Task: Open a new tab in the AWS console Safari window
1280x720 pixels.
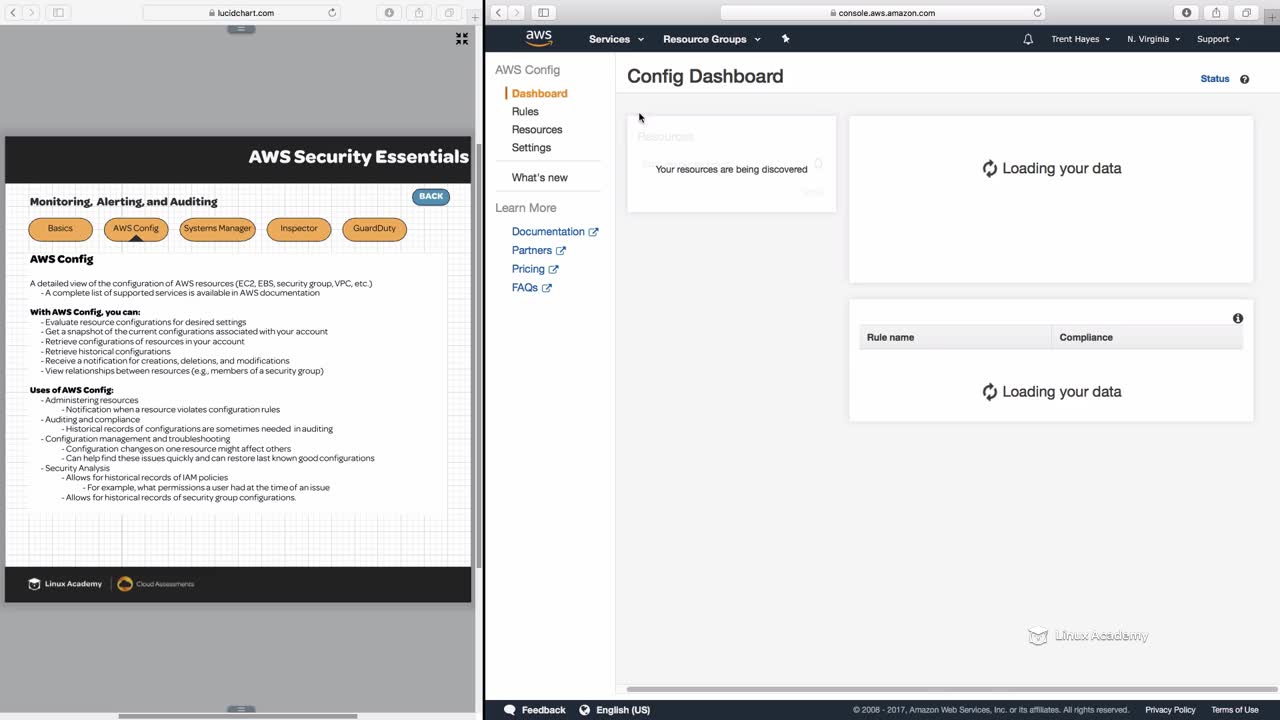Action: pyautogui.click(x=1272, y=17)
